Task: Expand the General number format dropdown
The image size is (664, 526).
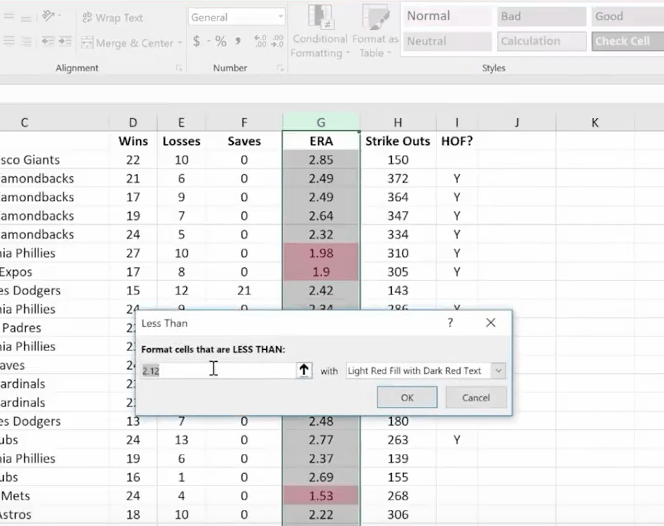Action: pos(279,18)
